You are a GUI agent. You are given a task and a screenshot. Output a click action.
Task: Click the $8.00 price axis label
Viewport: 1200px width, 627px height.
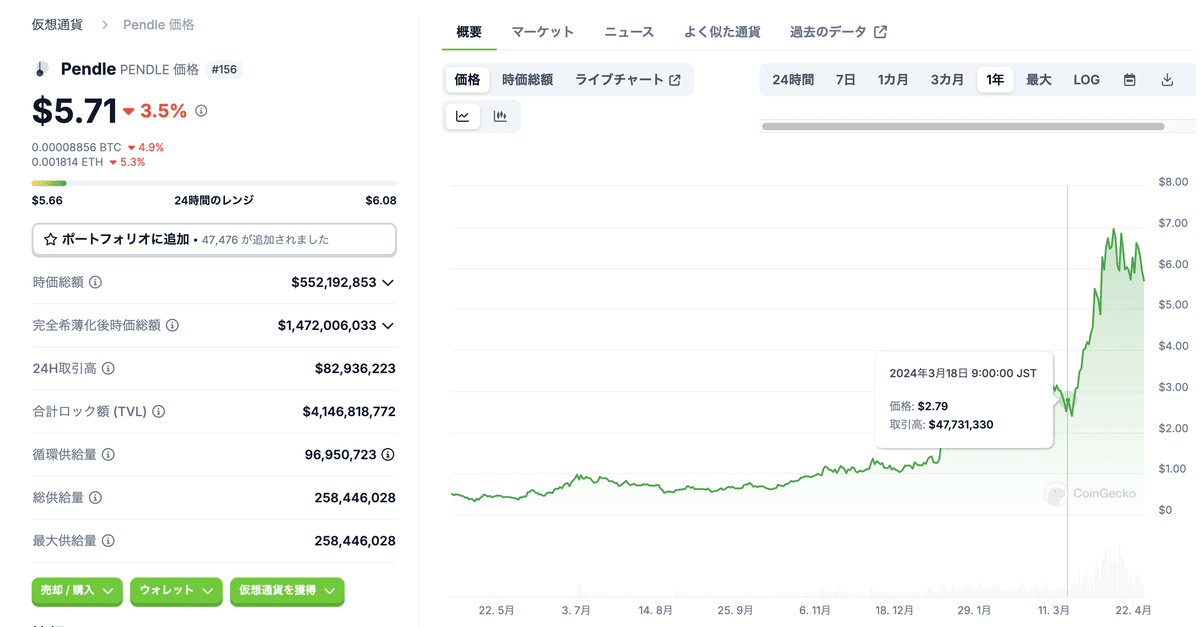coord(1174,182)
